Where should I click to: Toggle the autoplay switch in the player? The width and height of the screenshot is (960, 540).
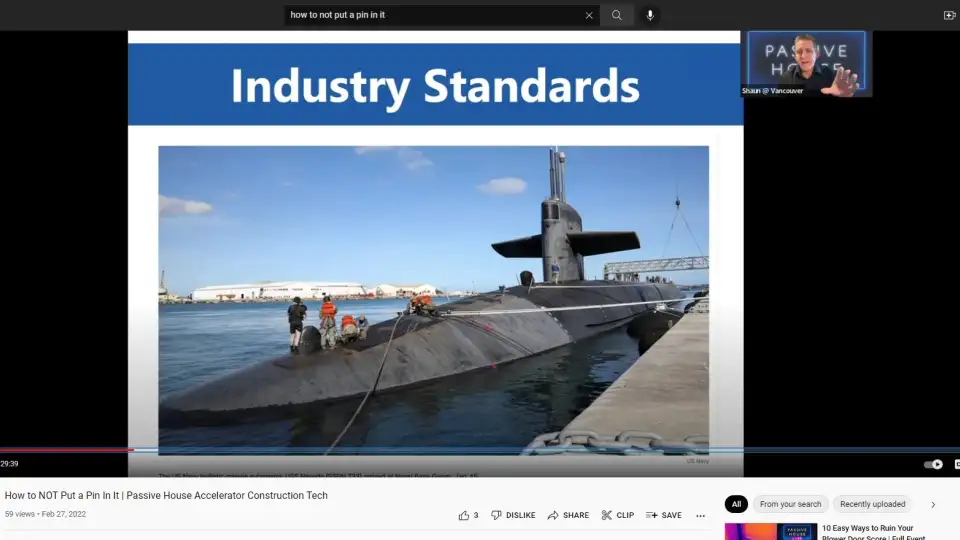933,464
